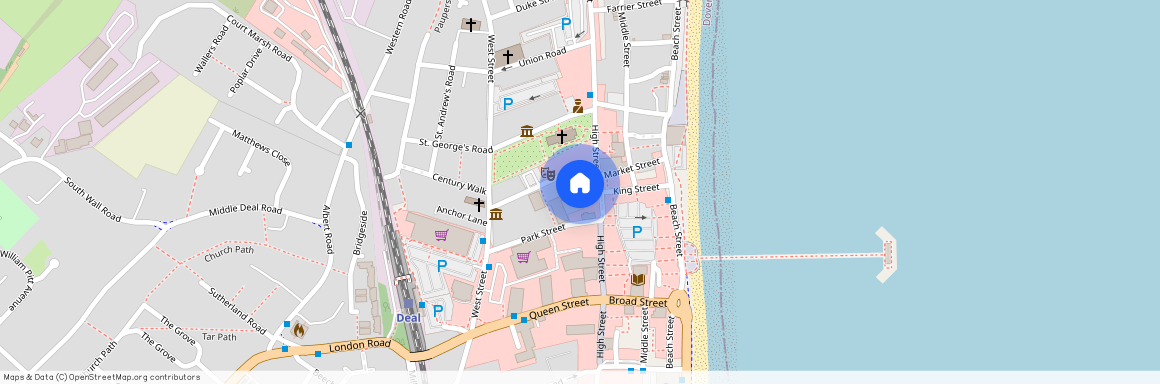Click the Anchor Lane label
Image resolution: width=1160 pixels, height=384 pixels.
[461, 215]
